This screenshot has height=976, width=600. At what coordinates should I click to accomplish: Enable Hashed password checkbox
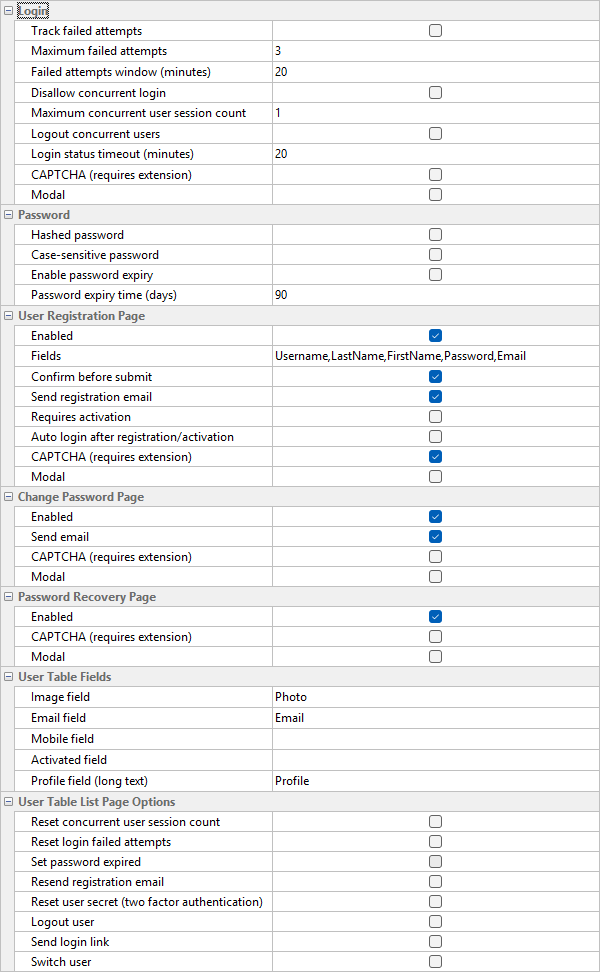(435, 235)
